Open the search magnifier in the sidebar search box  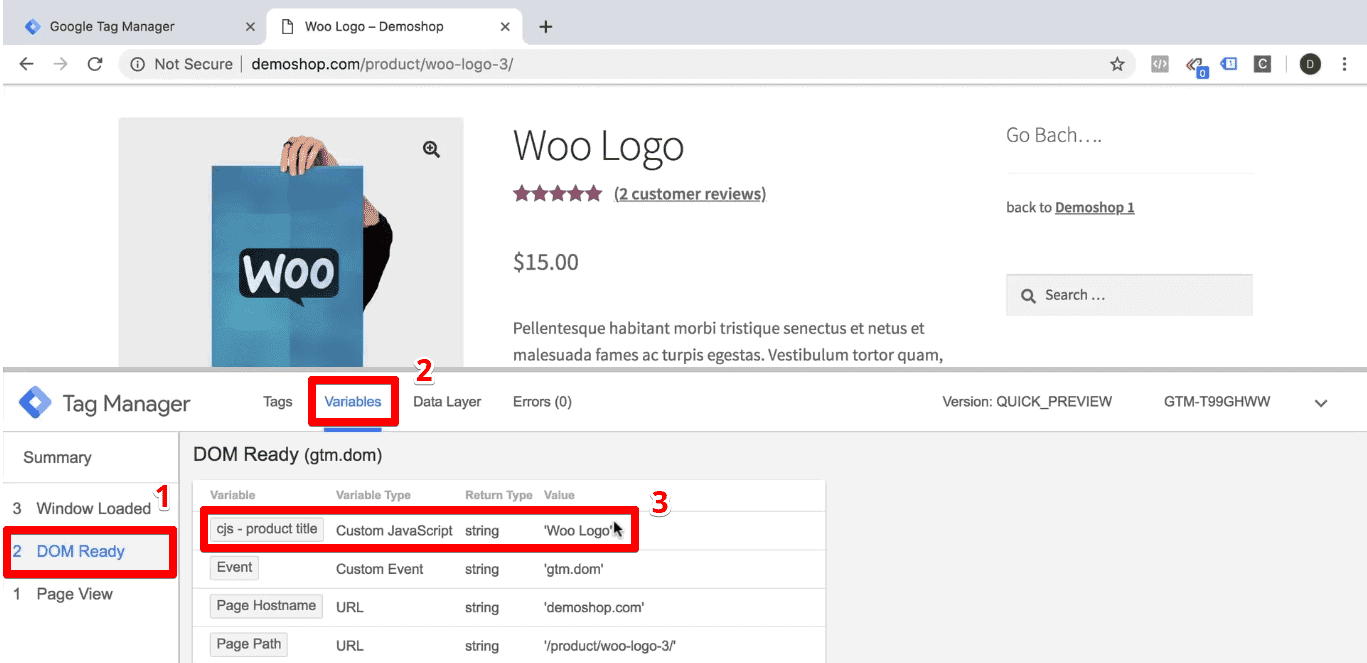1028,294
